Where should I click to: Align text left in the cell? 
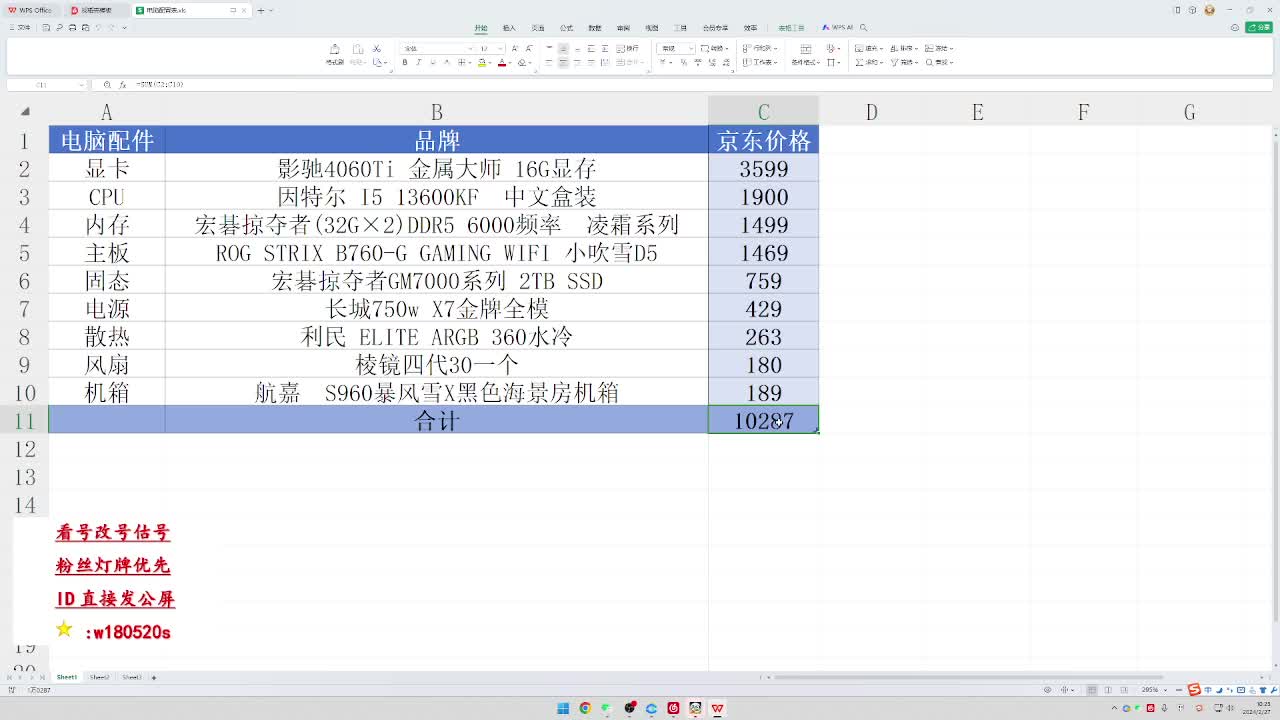tap(549, 63)
